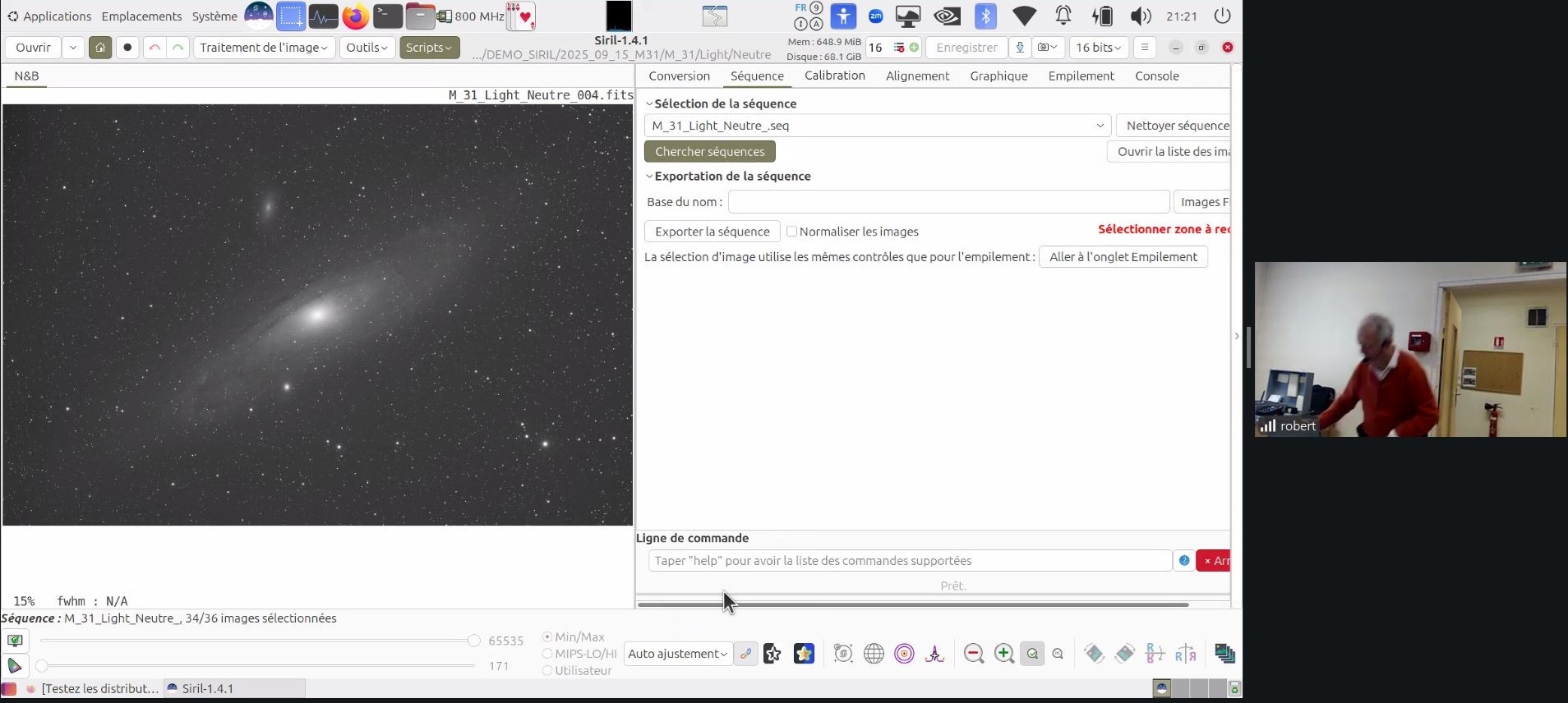
Task: Click the redo arrow icon
Action: (178, 48)
